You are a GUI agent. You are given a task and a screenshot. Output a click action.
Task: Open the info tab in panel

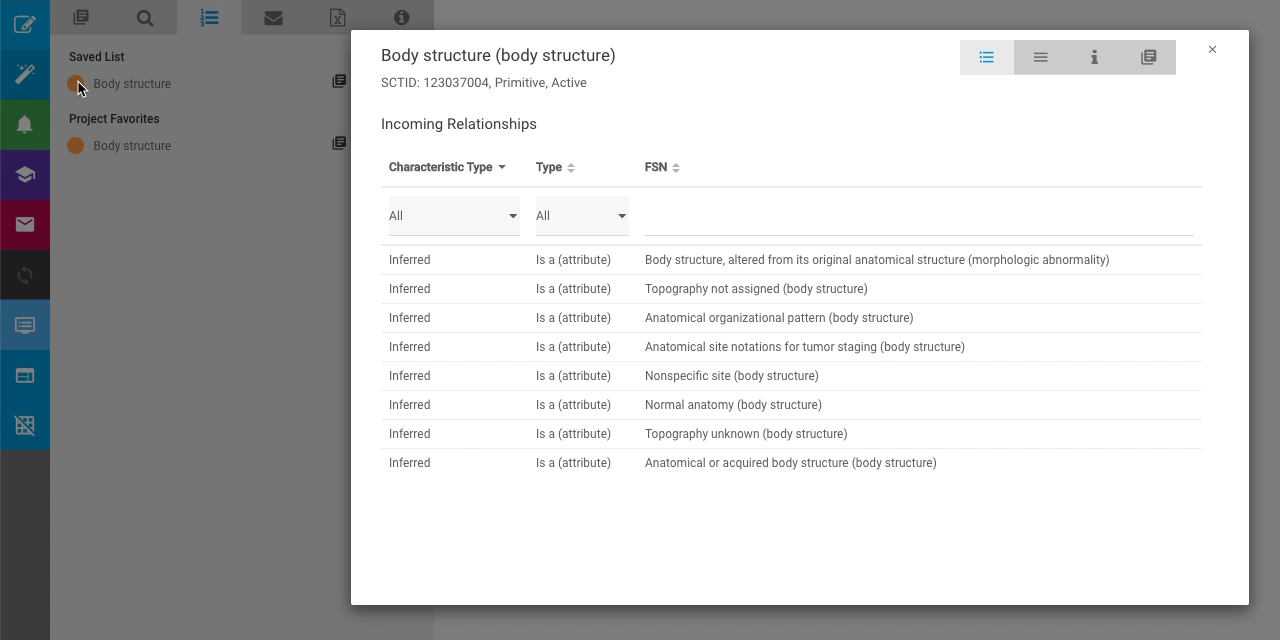[x=401, y=17]
